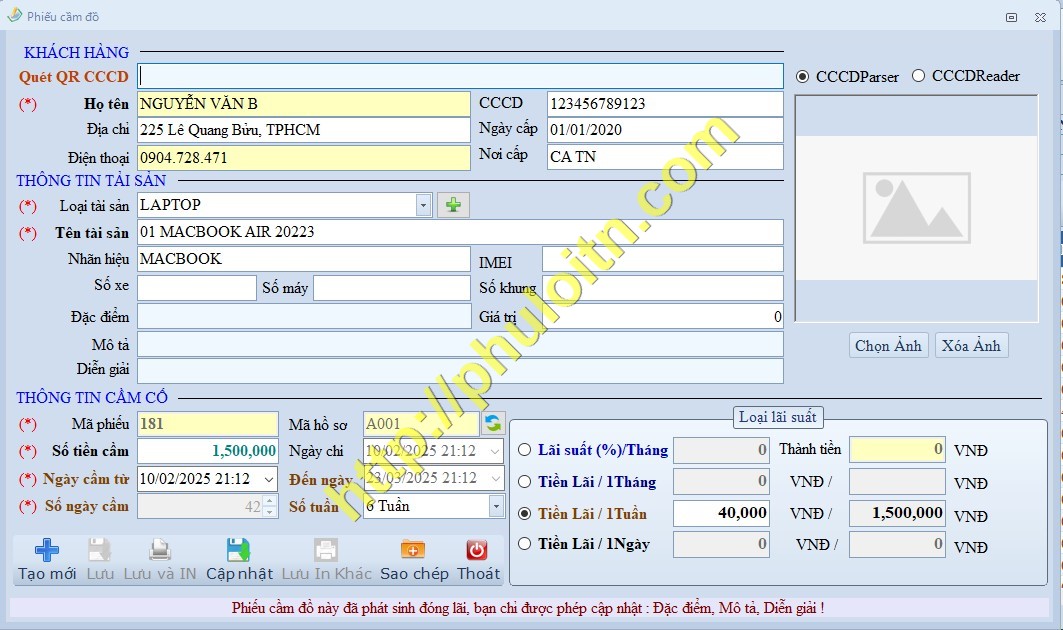
Task: Click the Mô tả text field
Action: click(460, 345)
